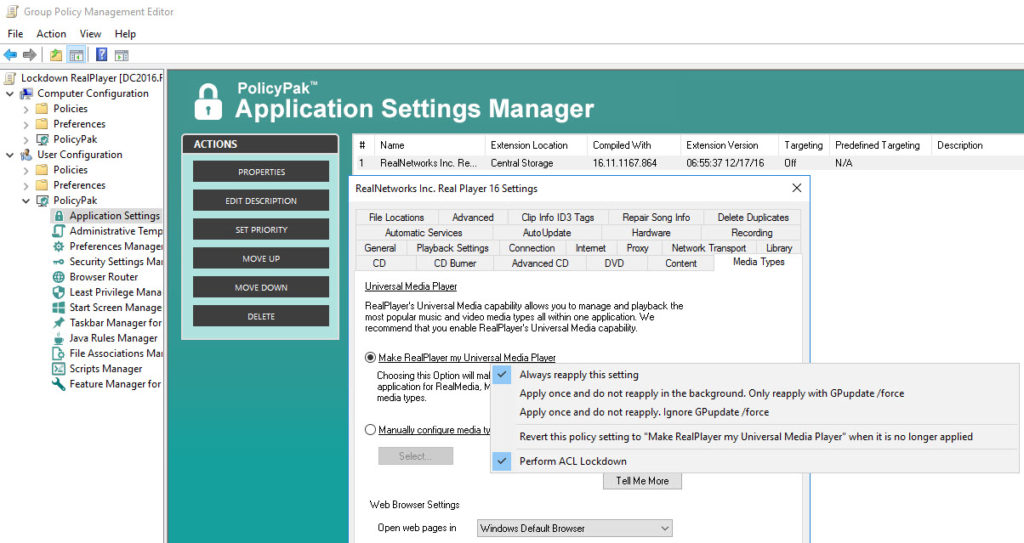Switch to the Clip Info ID3 Tags tab
The width and height of the screenshot is (1024, 543).
[x=558, y=218]
